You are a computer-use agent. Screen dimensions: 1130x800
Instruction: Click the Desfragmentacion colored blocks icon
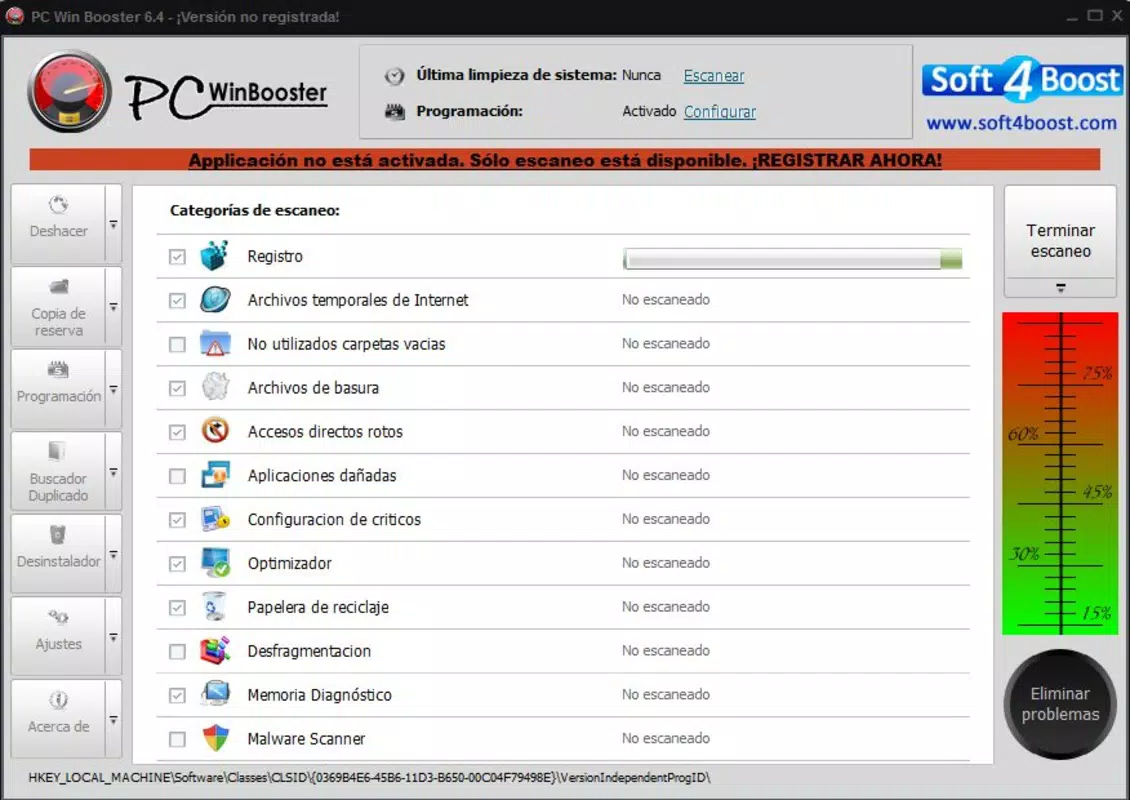[215, 651]
